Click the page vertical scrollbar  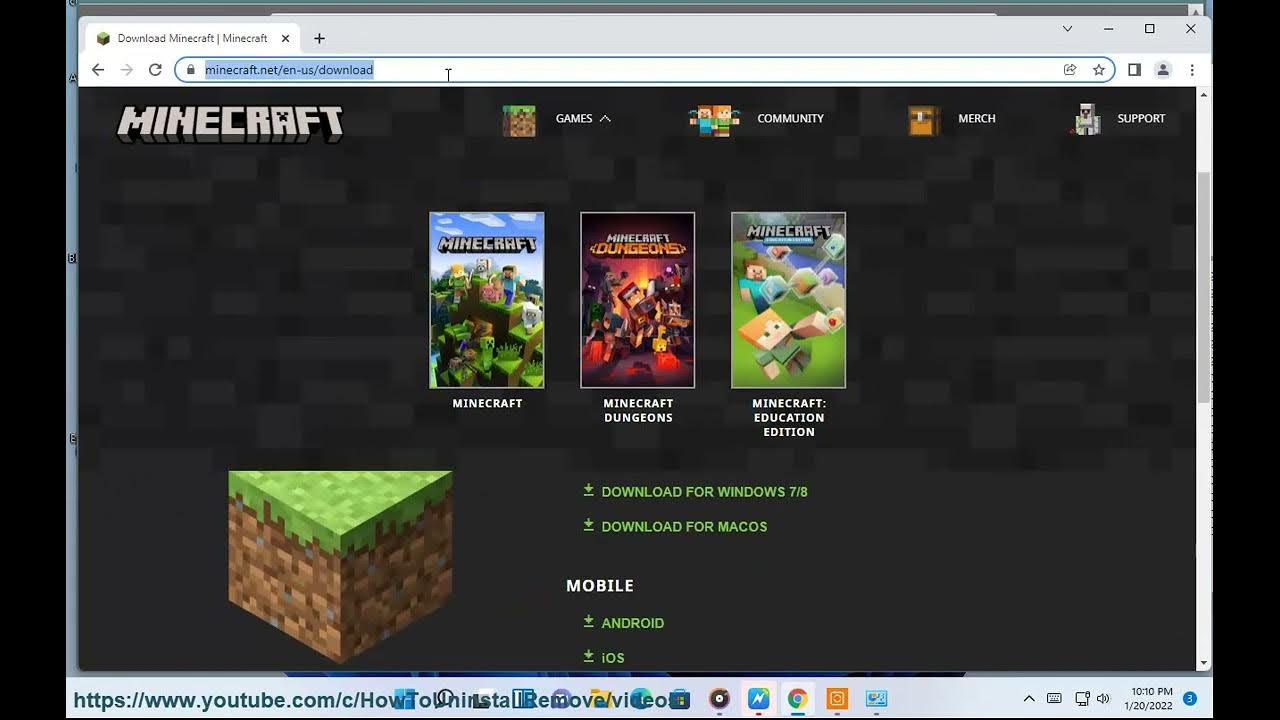coord(1204,286)
